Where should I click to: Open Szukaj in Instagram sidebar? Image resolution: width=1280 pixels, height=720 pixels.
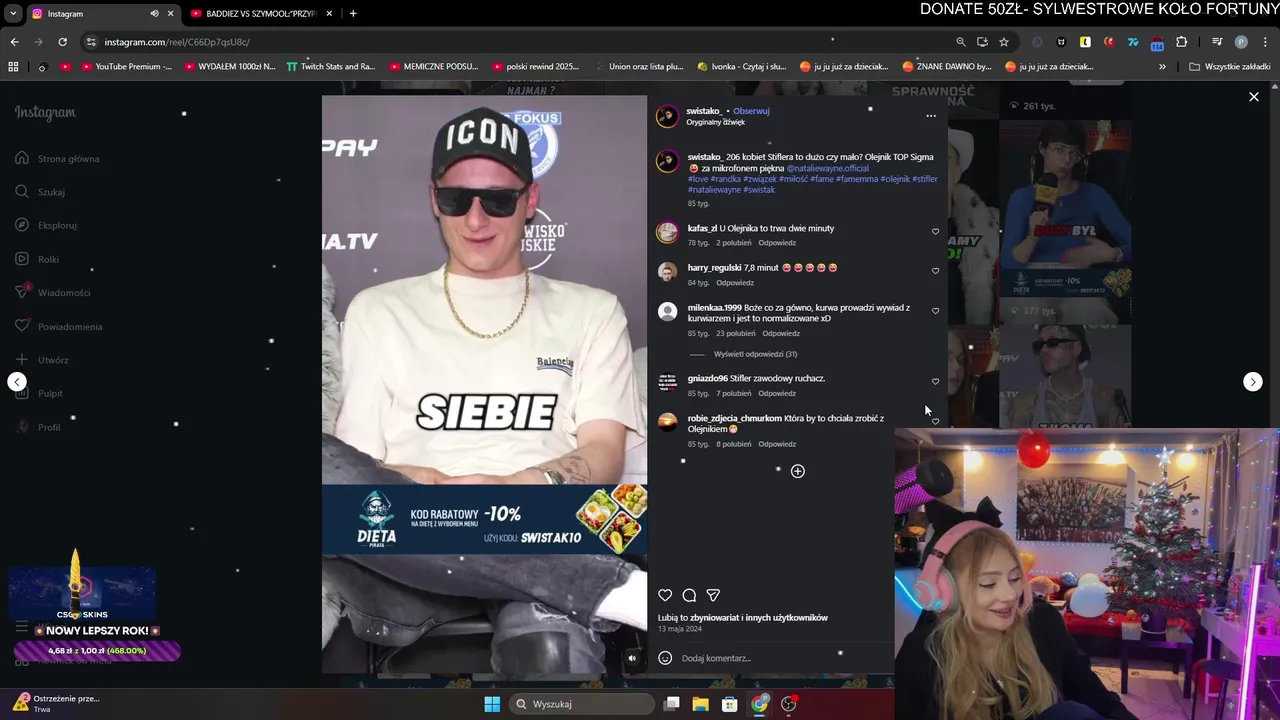(40, 192)
